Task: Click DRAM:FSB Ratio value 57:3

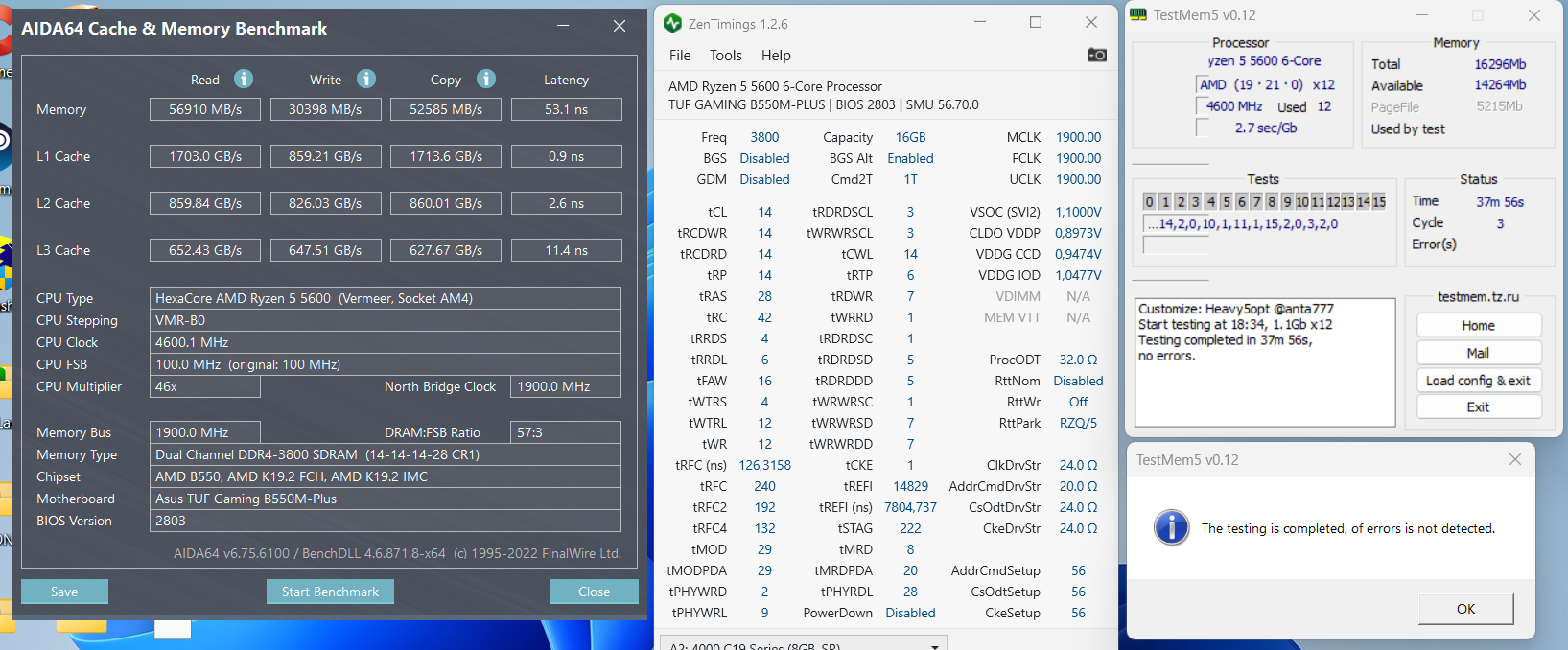Action: pos(566,432)
